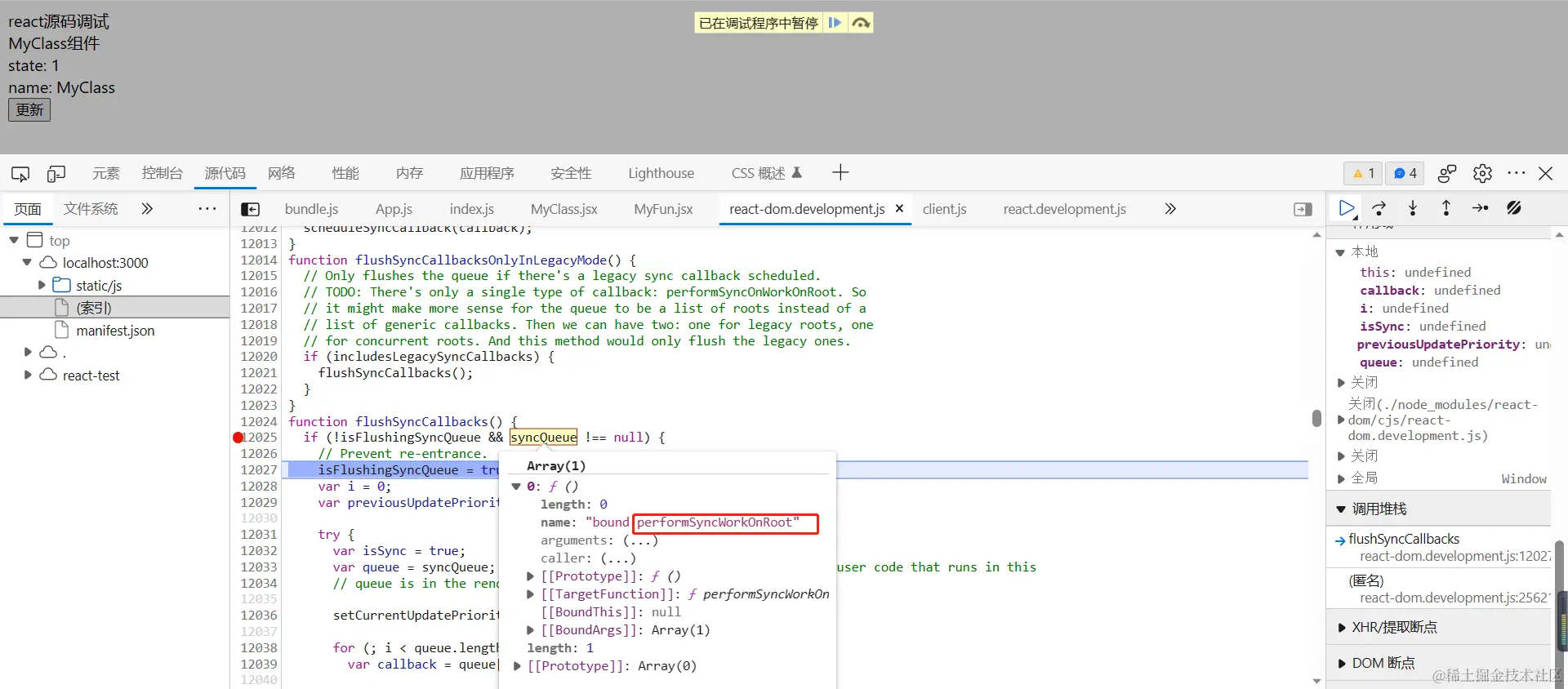Switch to 控制台 panel tab
Viewport: 1568px width, 689px height.
pos(162,173)
